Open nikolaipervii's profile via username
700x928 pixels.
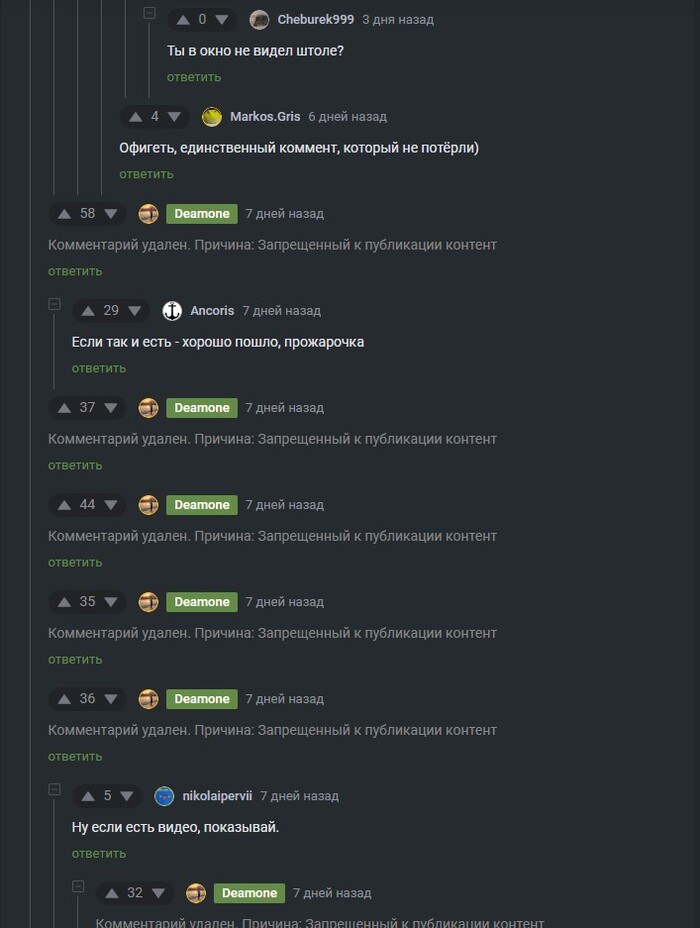point(217,796)
